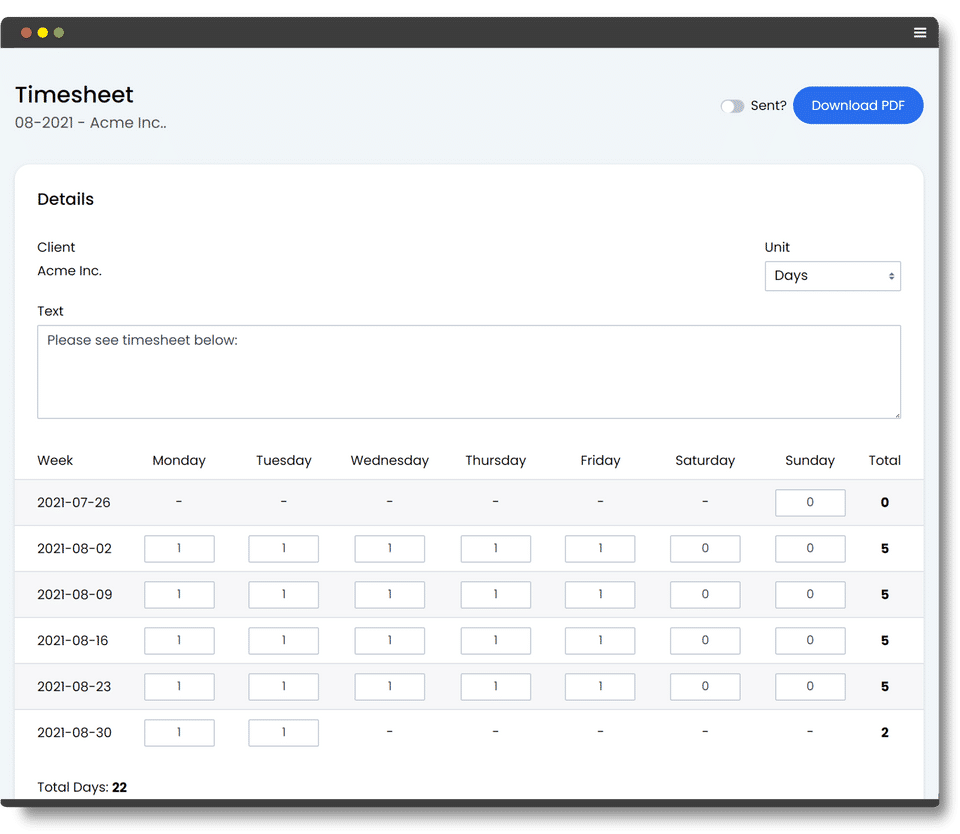Edit Thursday field for week 2021-08-23
This screenshot has height=834, width=960.
pos(496,687)
